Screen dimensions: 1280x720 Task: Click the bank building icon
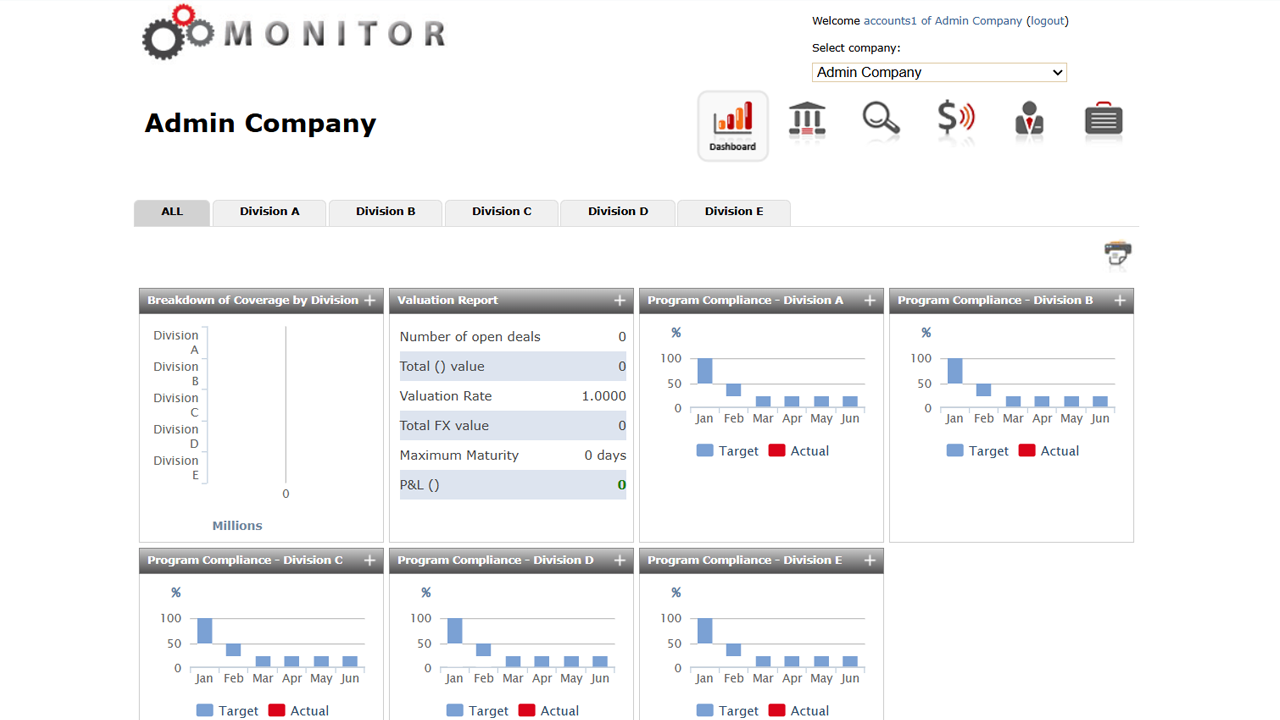point(807,121)
